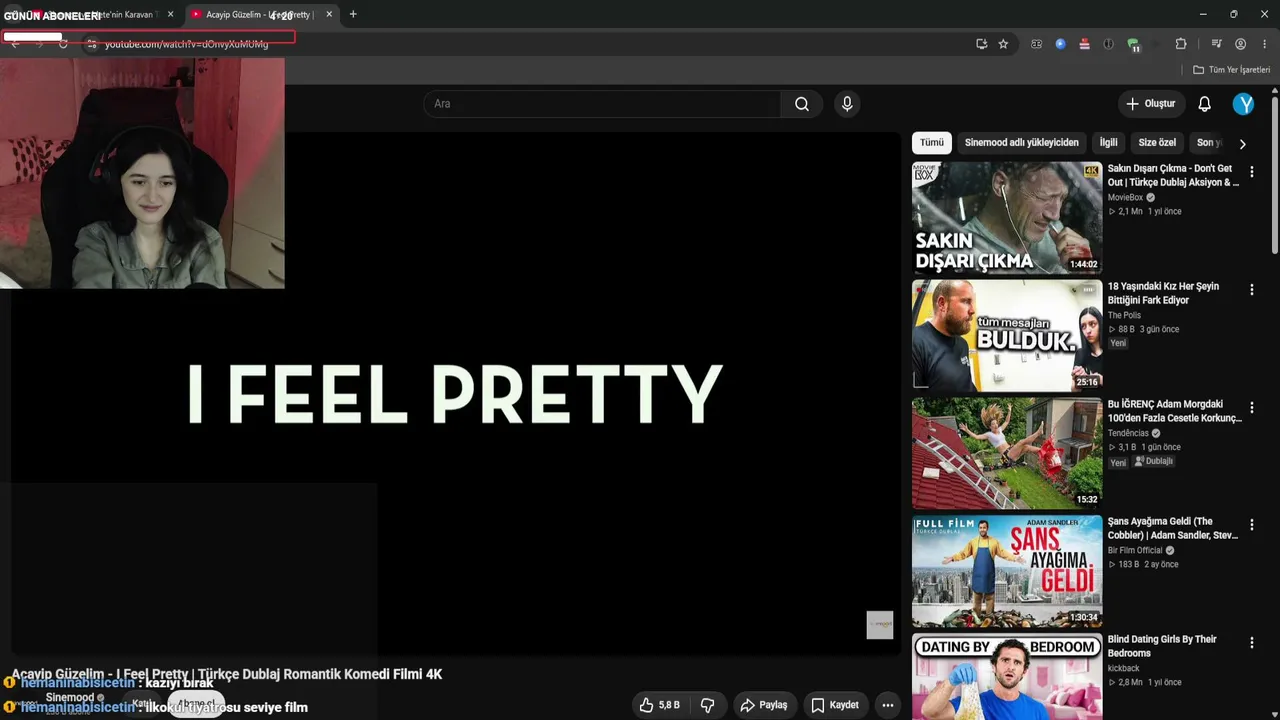1280x720 pixels.
Task: Open the Sakın Dışarı Çıkma thumbnail
Action: coord(1007,218)
